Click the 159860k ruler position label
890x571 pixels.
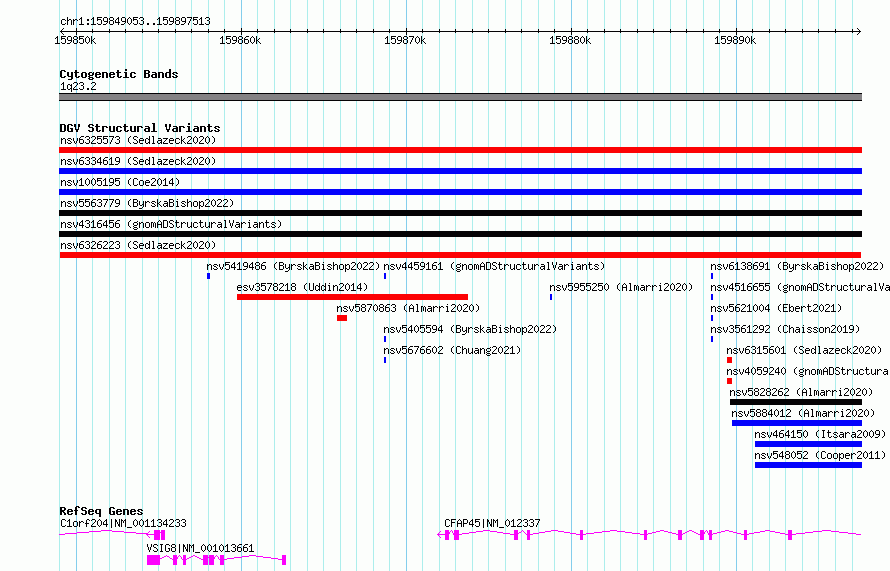pos(240,40)
